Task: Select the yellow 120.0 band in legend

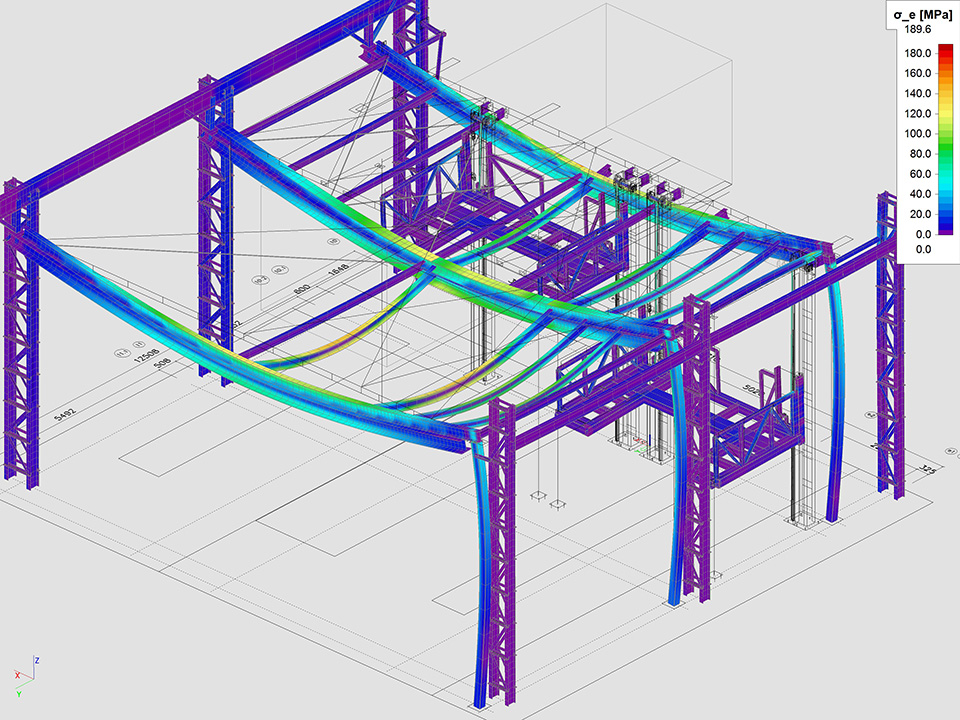Action: coord(946,113)
